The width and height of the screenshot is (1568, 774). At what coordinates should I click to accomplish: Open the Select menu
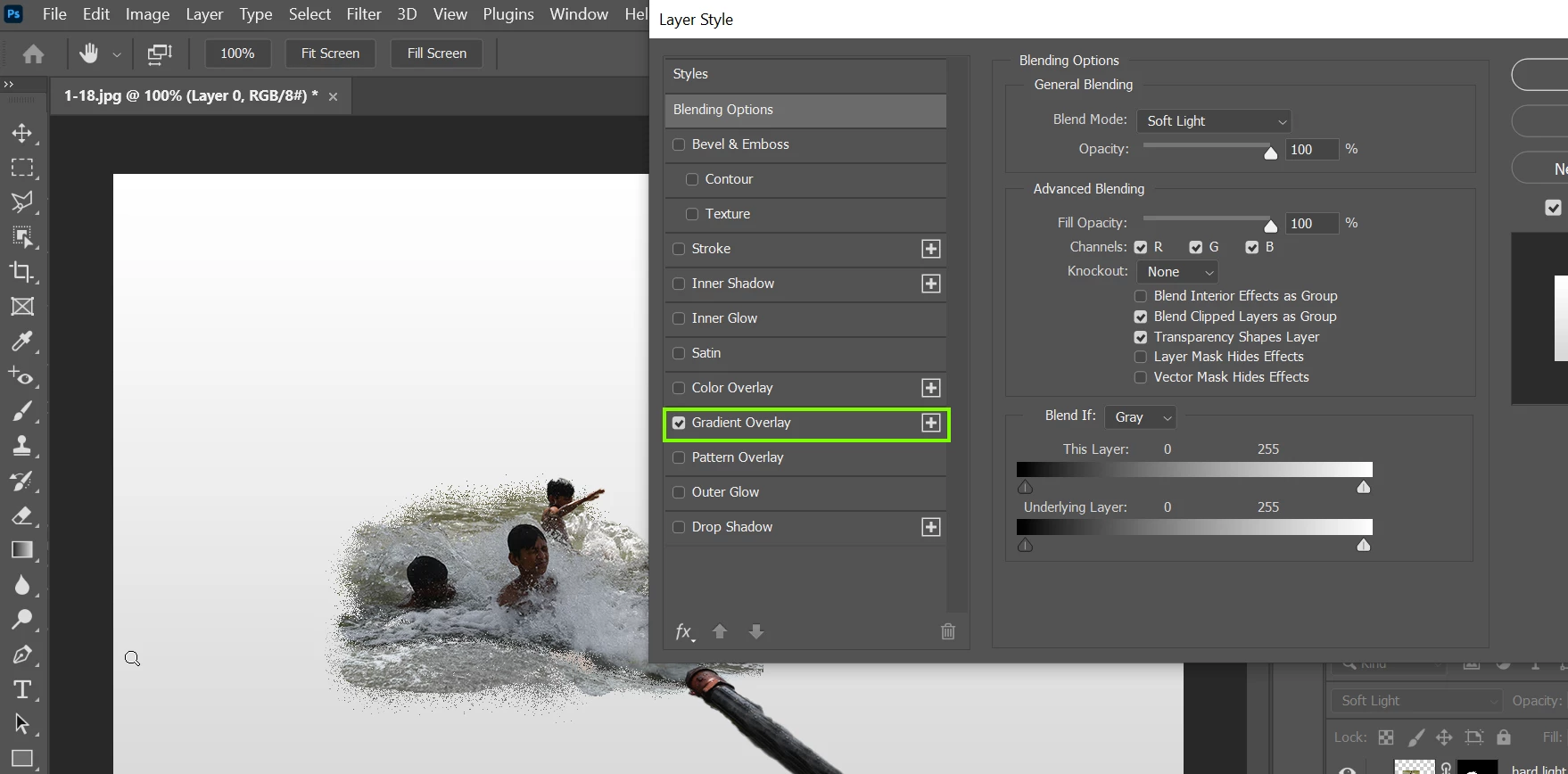[309, 14]
